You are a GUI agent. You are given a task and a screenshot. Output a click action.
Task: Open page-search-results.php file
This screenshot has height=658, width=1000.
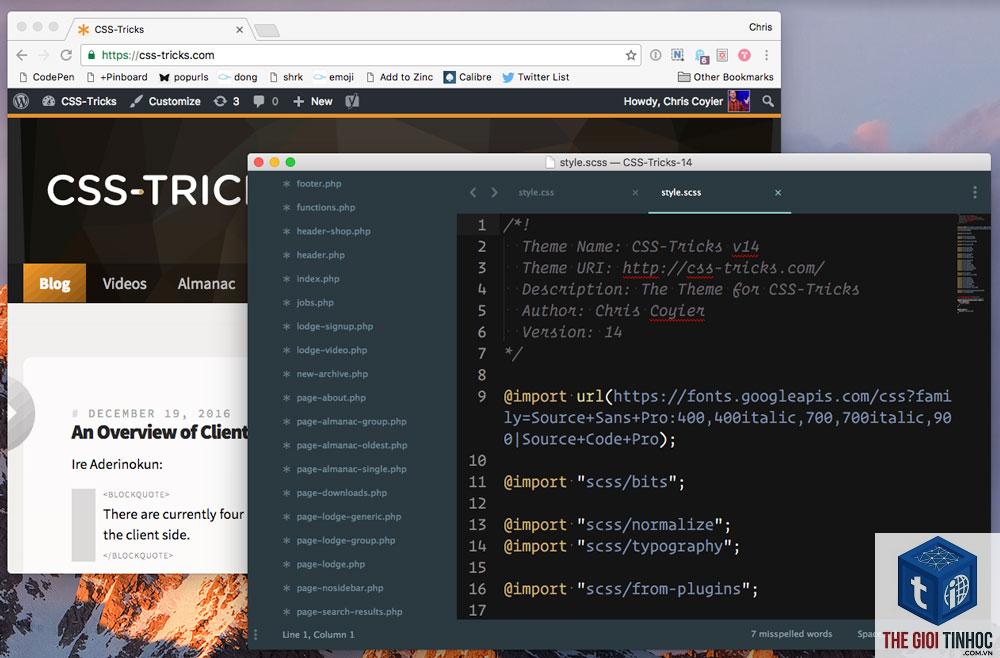(349, 611)
